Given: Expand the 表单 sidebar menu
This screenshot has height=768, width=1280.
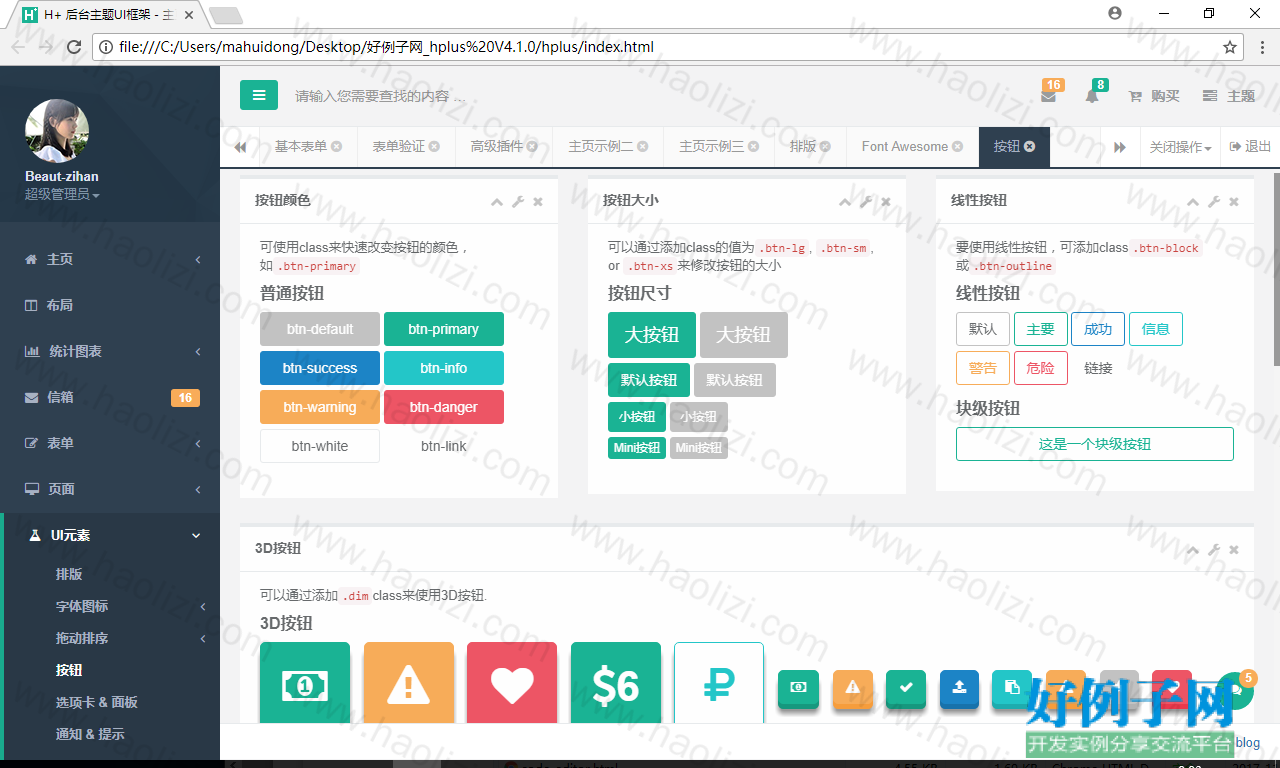Looking at the screenshot, I should pos(110,443).
